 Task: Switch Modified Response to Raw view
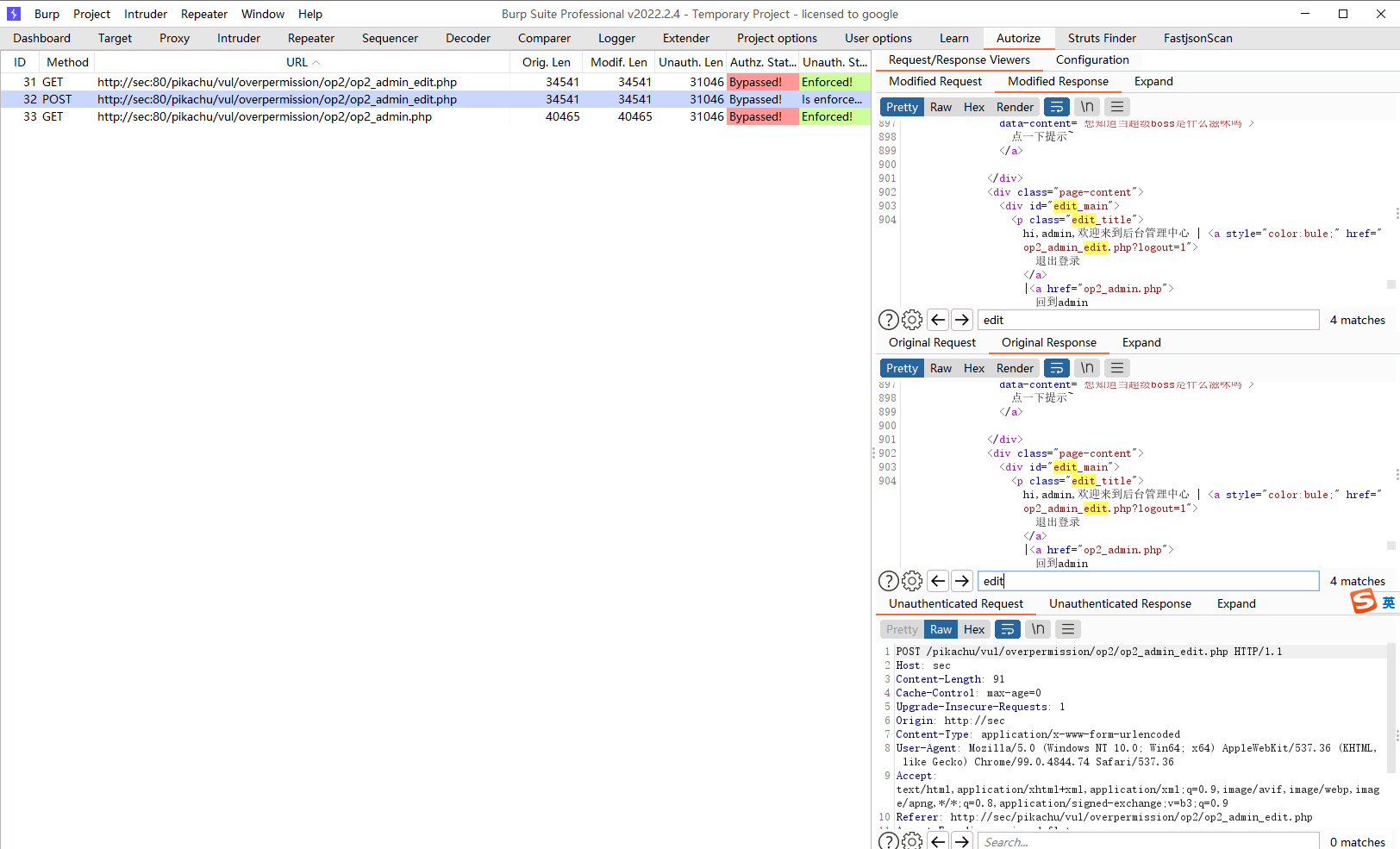click(x=941, y=107)
